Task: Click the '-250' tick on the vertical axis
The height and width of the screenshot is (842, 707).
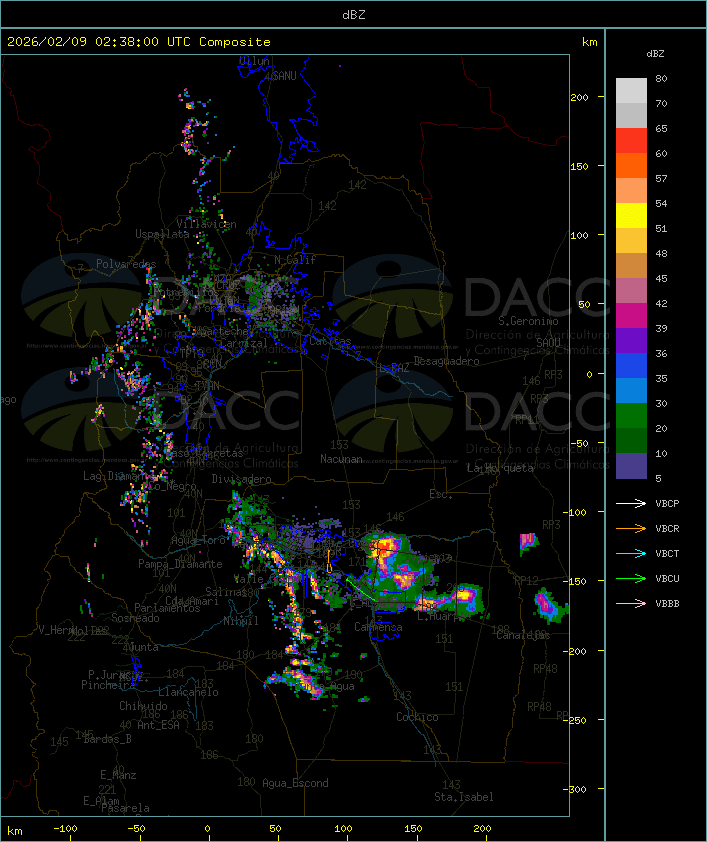Action: tap(574, 720)
